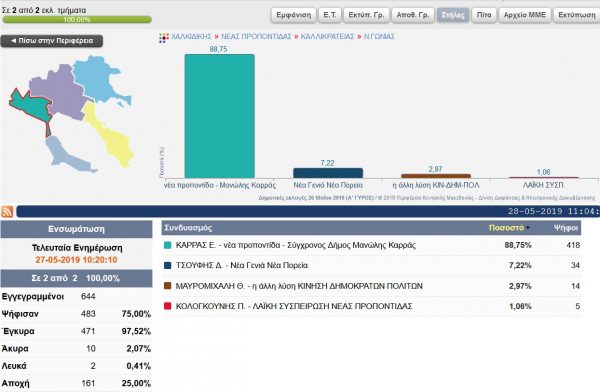The width and height of the screenshot is (600, 392).
Task: Click the Αρχείο ΜΜΕ button
Action: [525, 15]
